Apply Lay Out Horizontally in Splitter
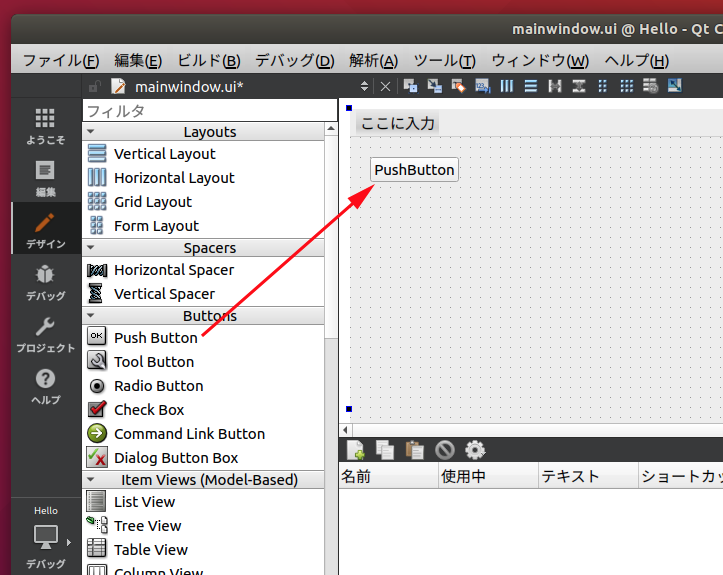 555,86
